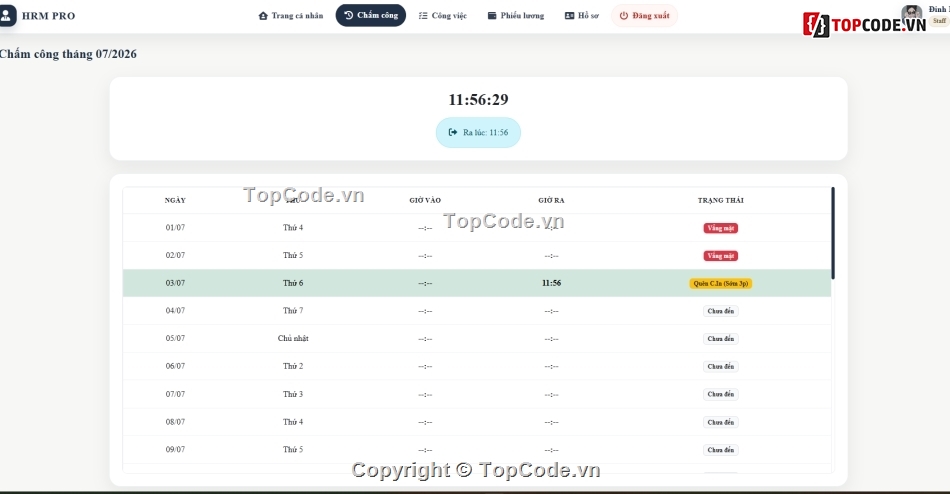Click the TRẠNG THÁI column header
Viewport: 950px width, 494px height.
(x=720, y=200)
